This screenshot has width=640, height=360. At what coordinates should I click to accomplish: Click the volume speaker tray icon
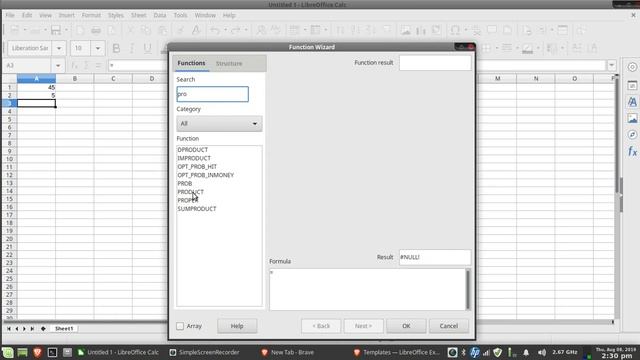(x=542, y=352)
